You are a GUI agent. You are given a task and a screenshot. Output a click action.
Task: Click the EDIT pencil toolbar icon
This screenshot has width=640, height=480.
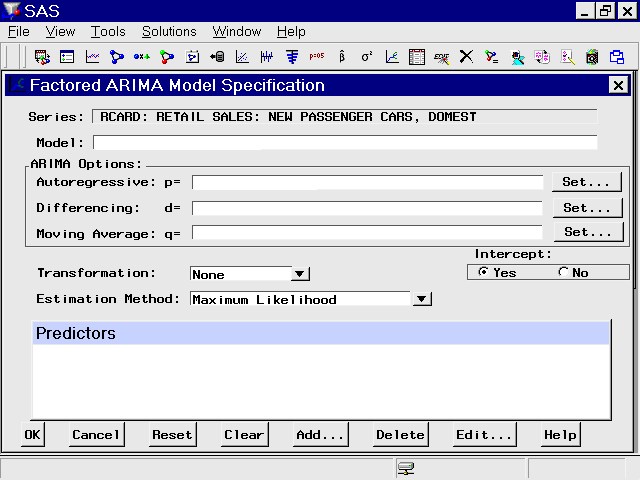pos(442,58)
